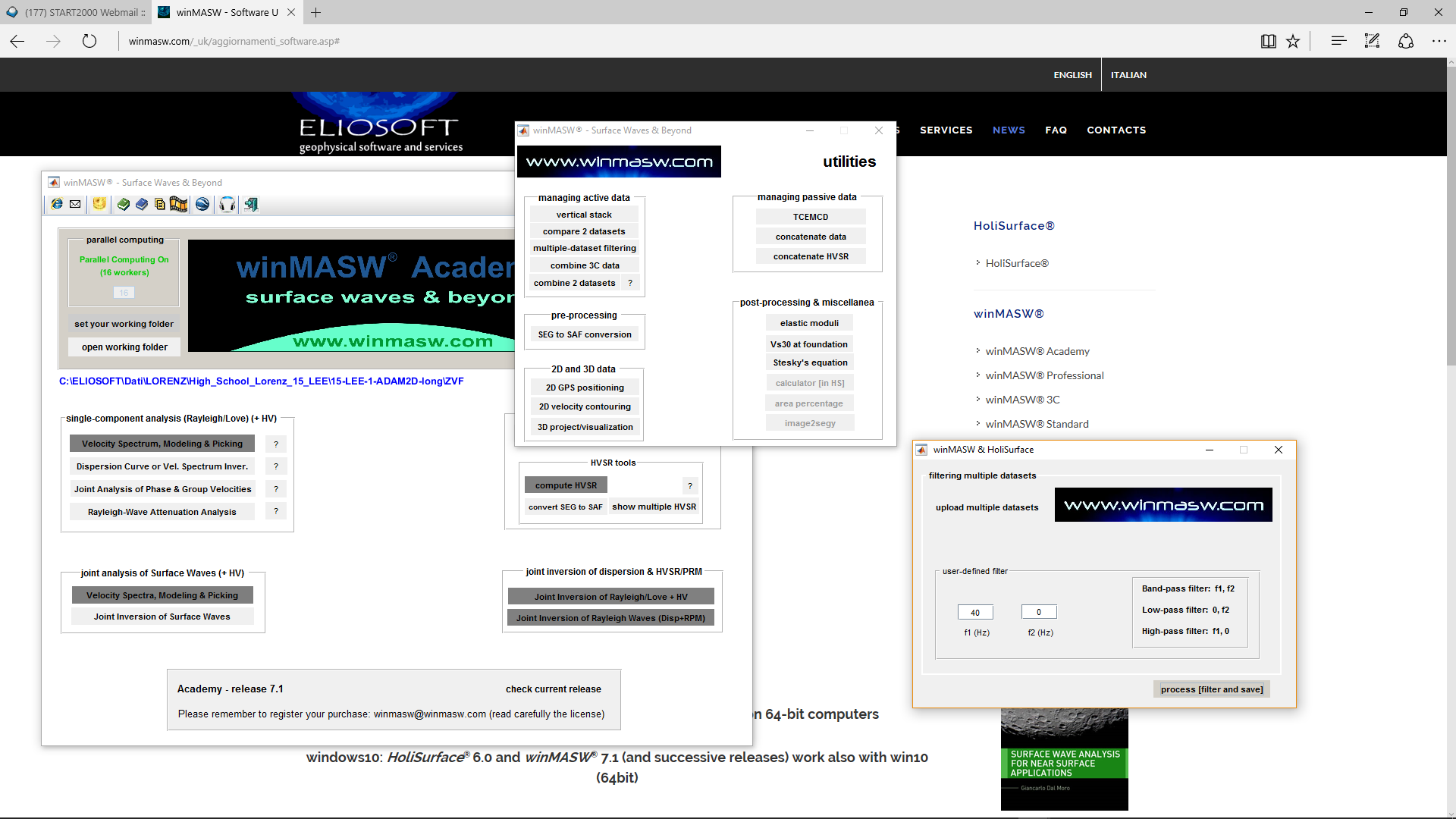Go back to previous page in Edge
Screen dimensions: 1456x819
coord(17,41)
